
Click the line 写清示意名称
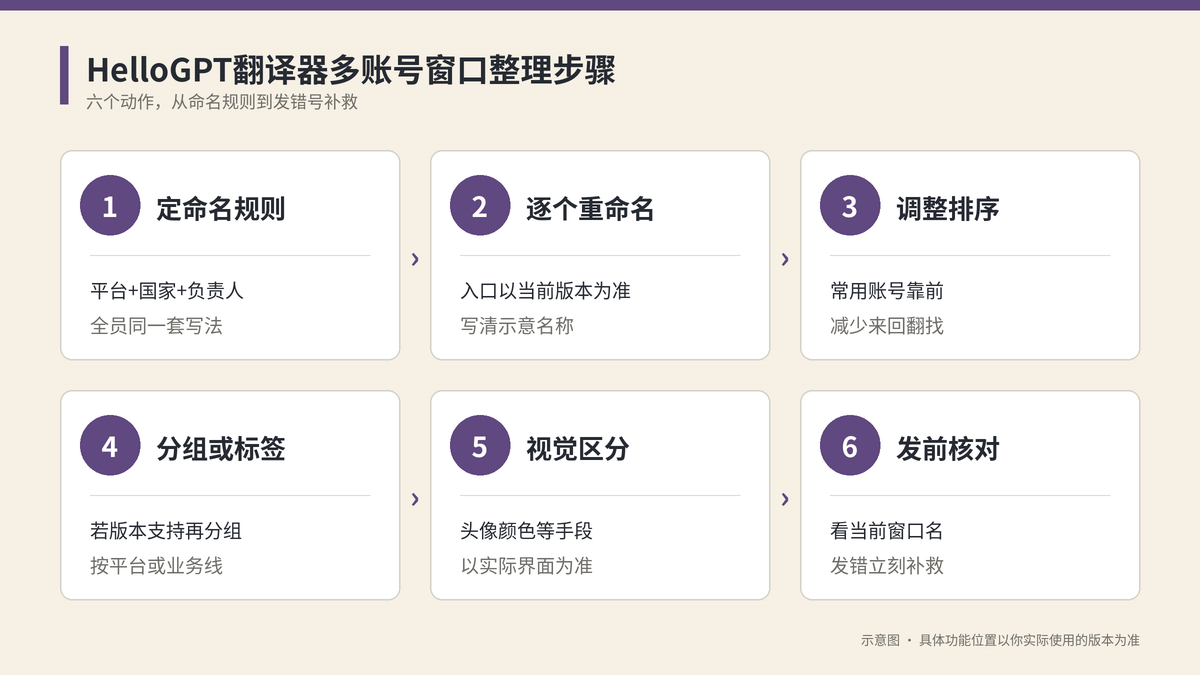[517, 326]
